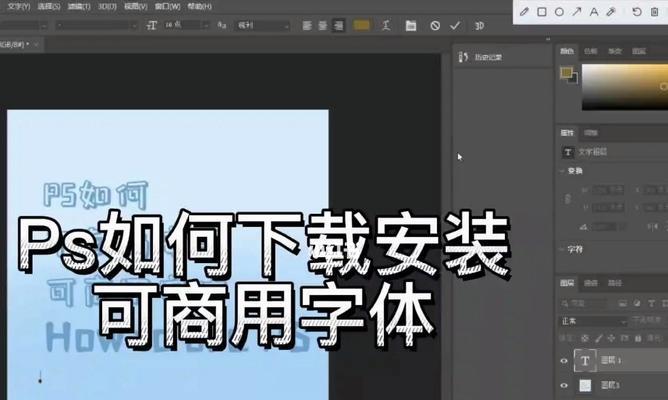Click the 3D button in options bar

[x=479, y=26]
